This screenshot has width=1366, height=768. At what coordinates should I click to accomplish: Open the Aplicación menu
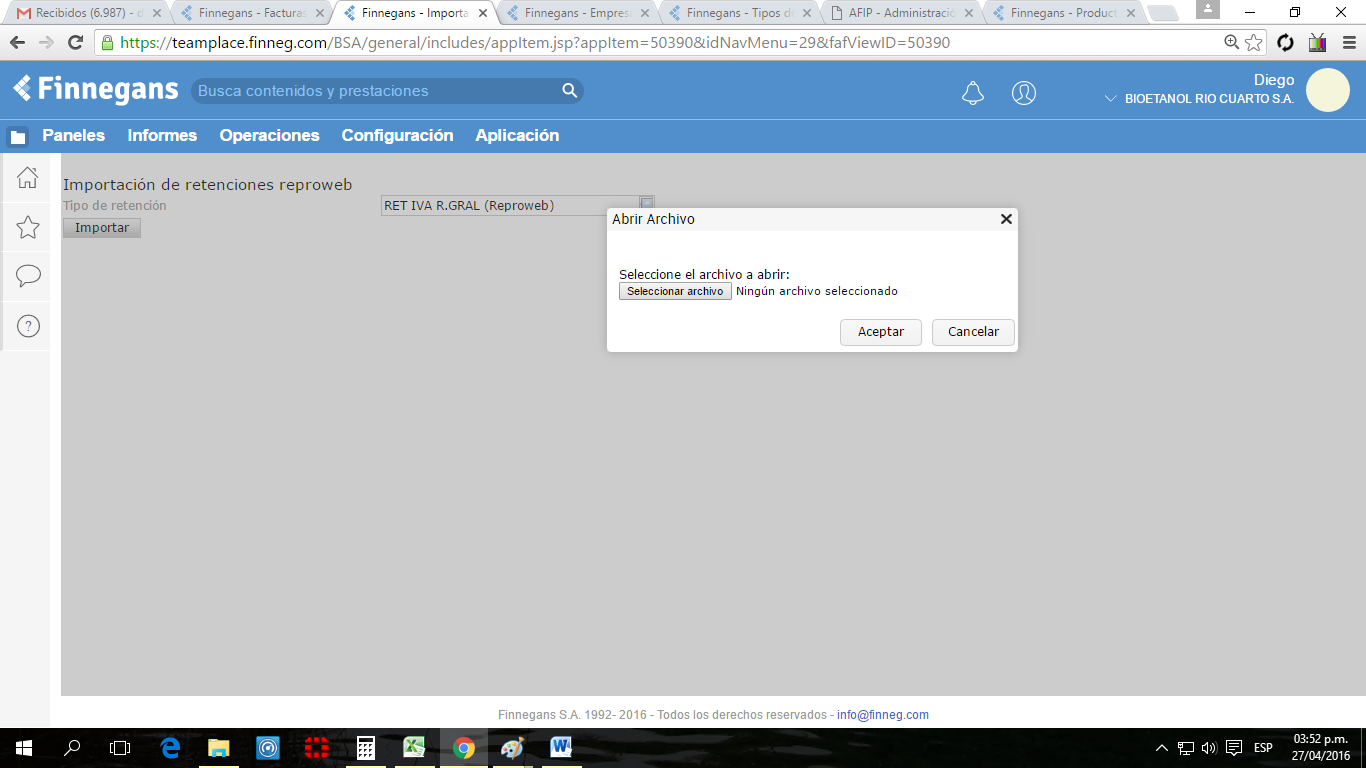pyautogui.click(x=517, y=136)
